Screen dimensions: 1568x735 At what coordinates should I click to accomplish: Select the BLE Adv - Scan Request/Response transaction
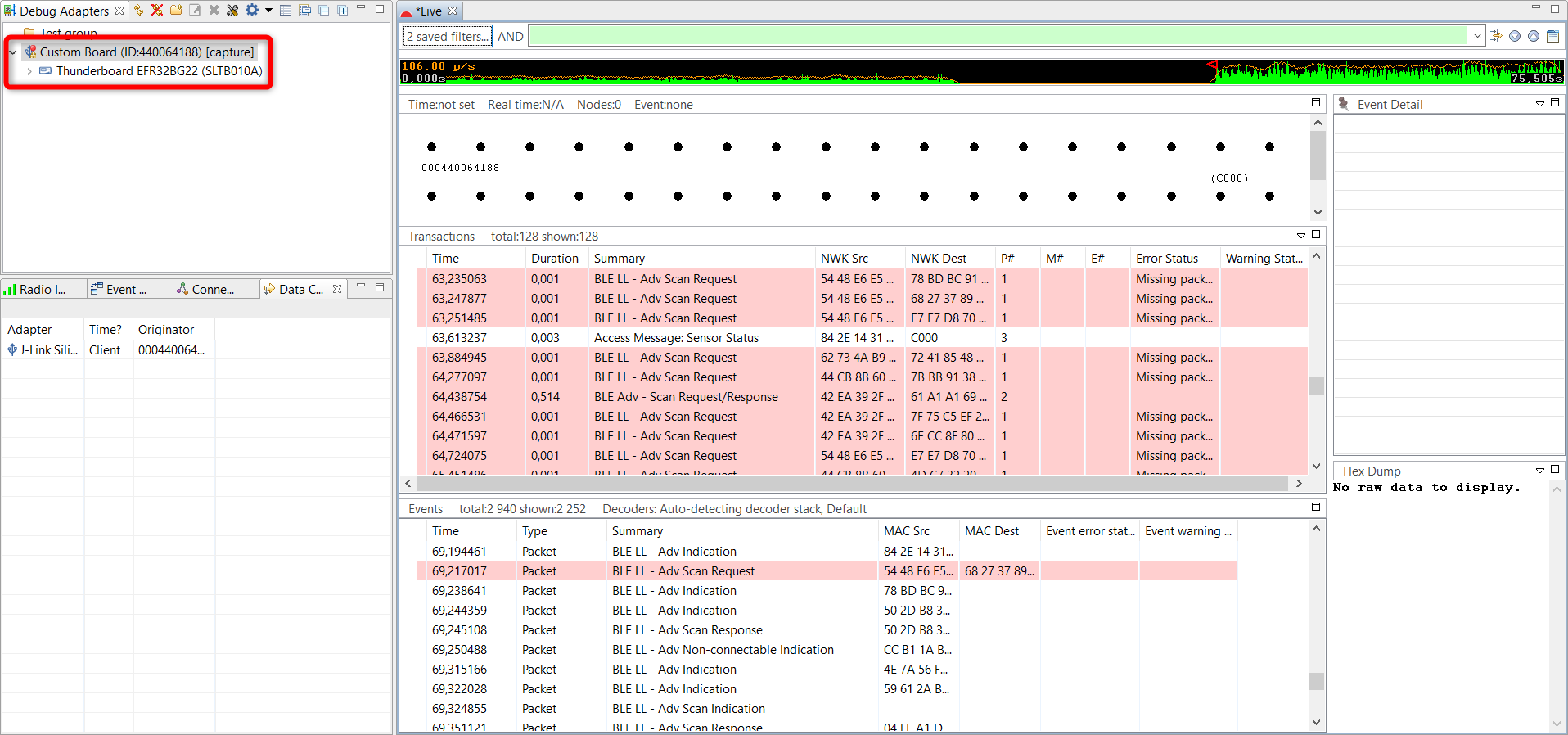coord(862,397)
